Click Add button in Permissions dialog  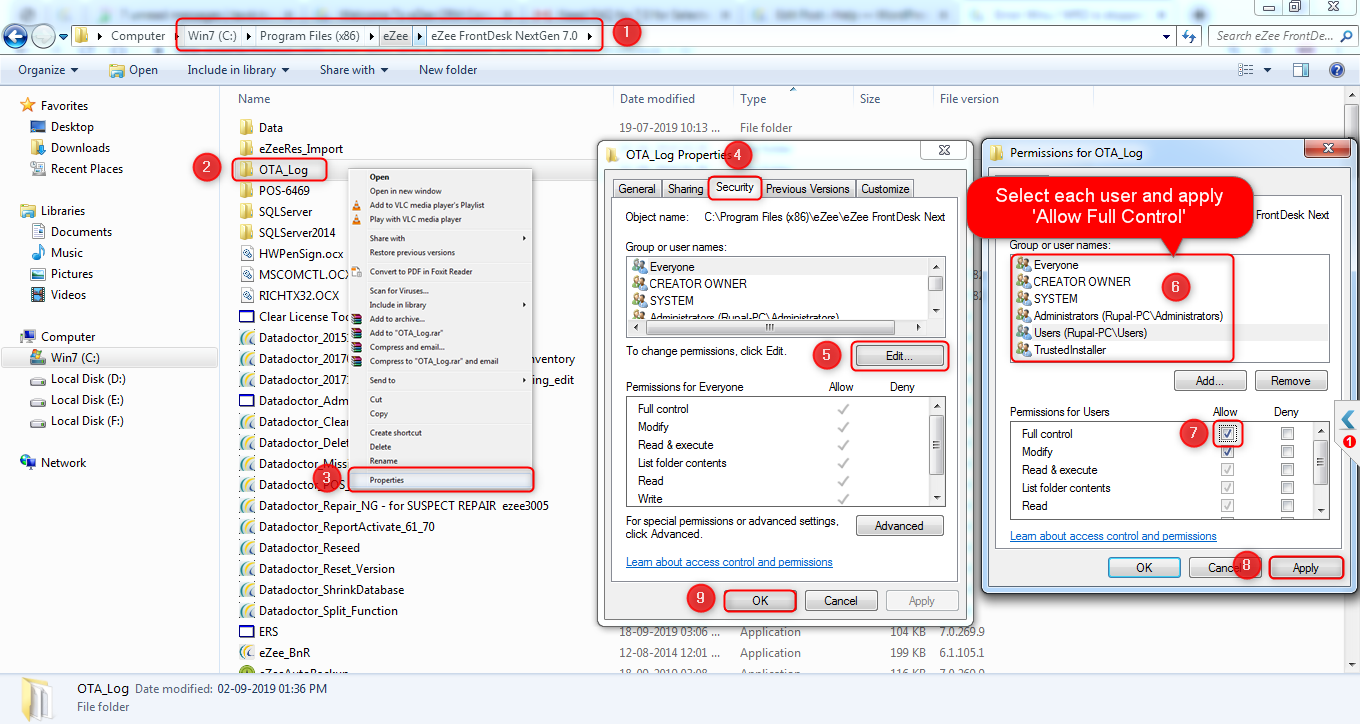1210,381
